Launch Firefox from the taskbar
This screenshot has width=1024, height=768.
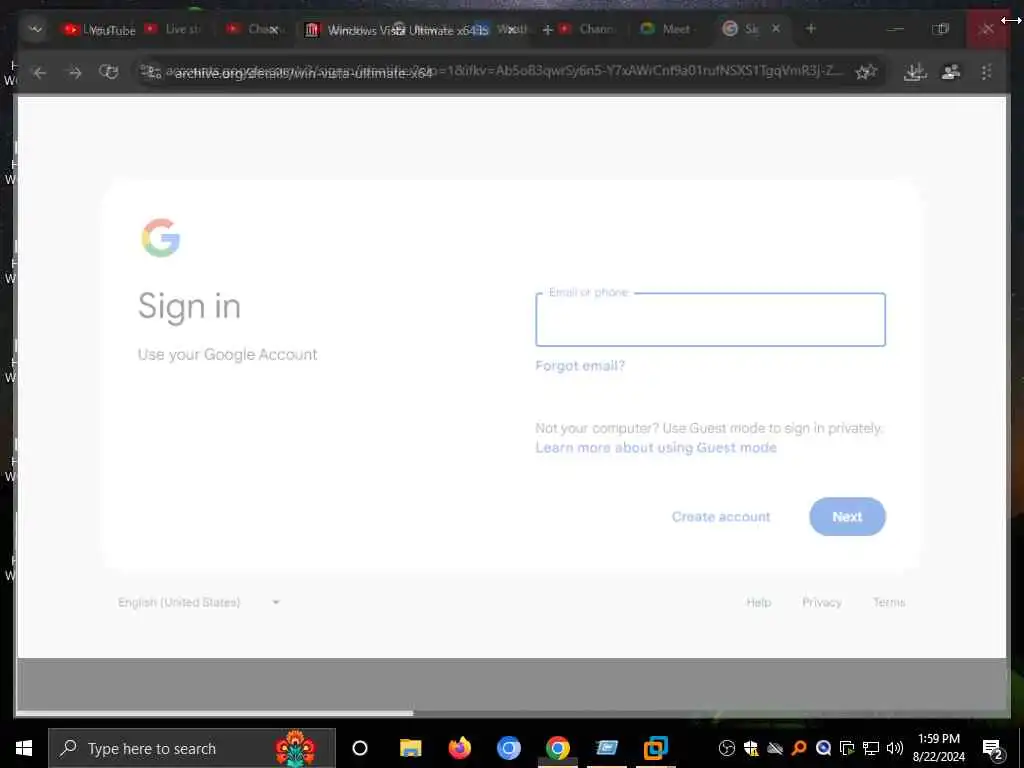pyautogui.click(x=460, y=748)
